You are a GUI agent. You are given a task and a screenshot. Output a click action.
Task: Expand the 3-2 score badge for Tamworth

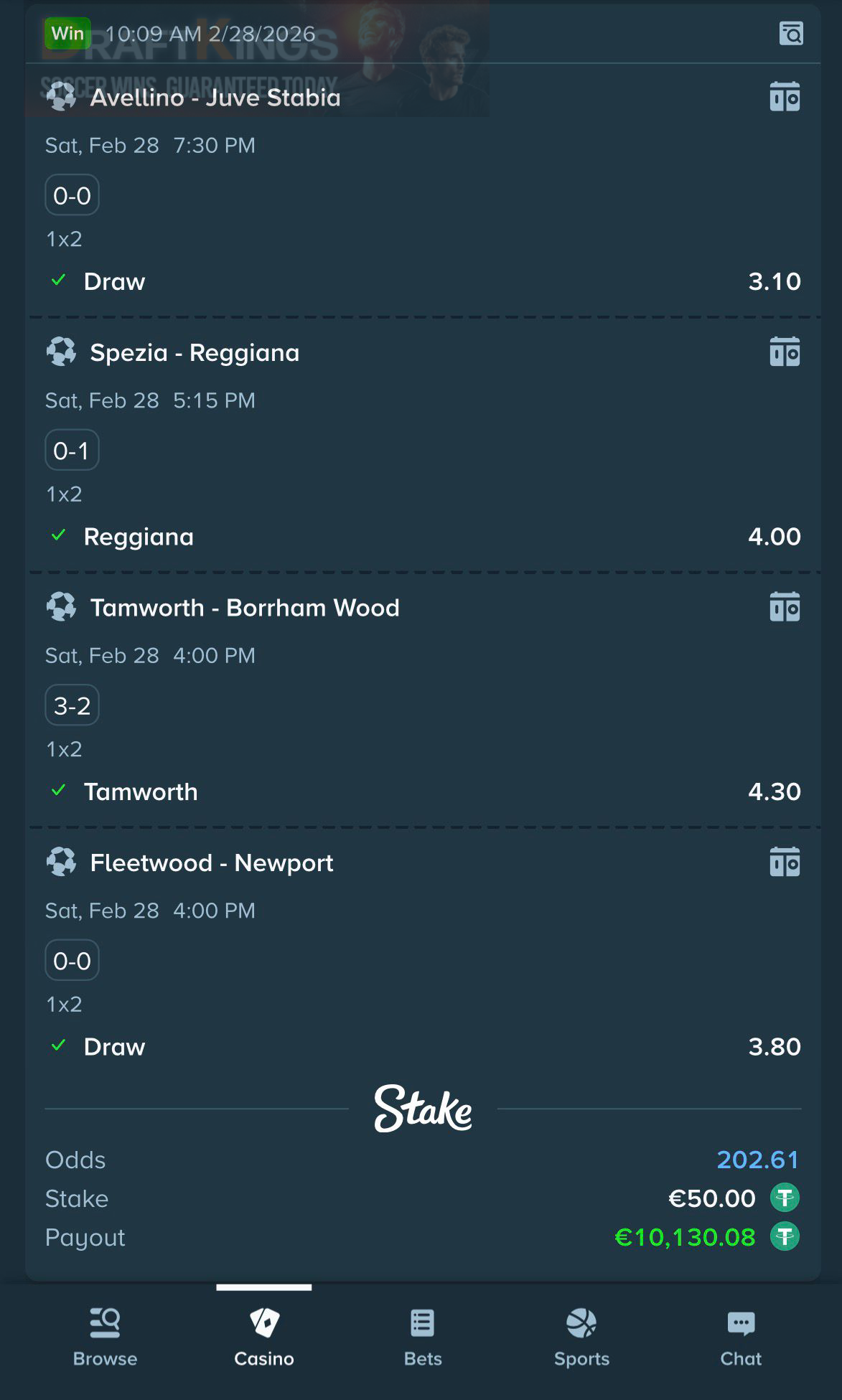pyautogui.click(x=72, y=705)
